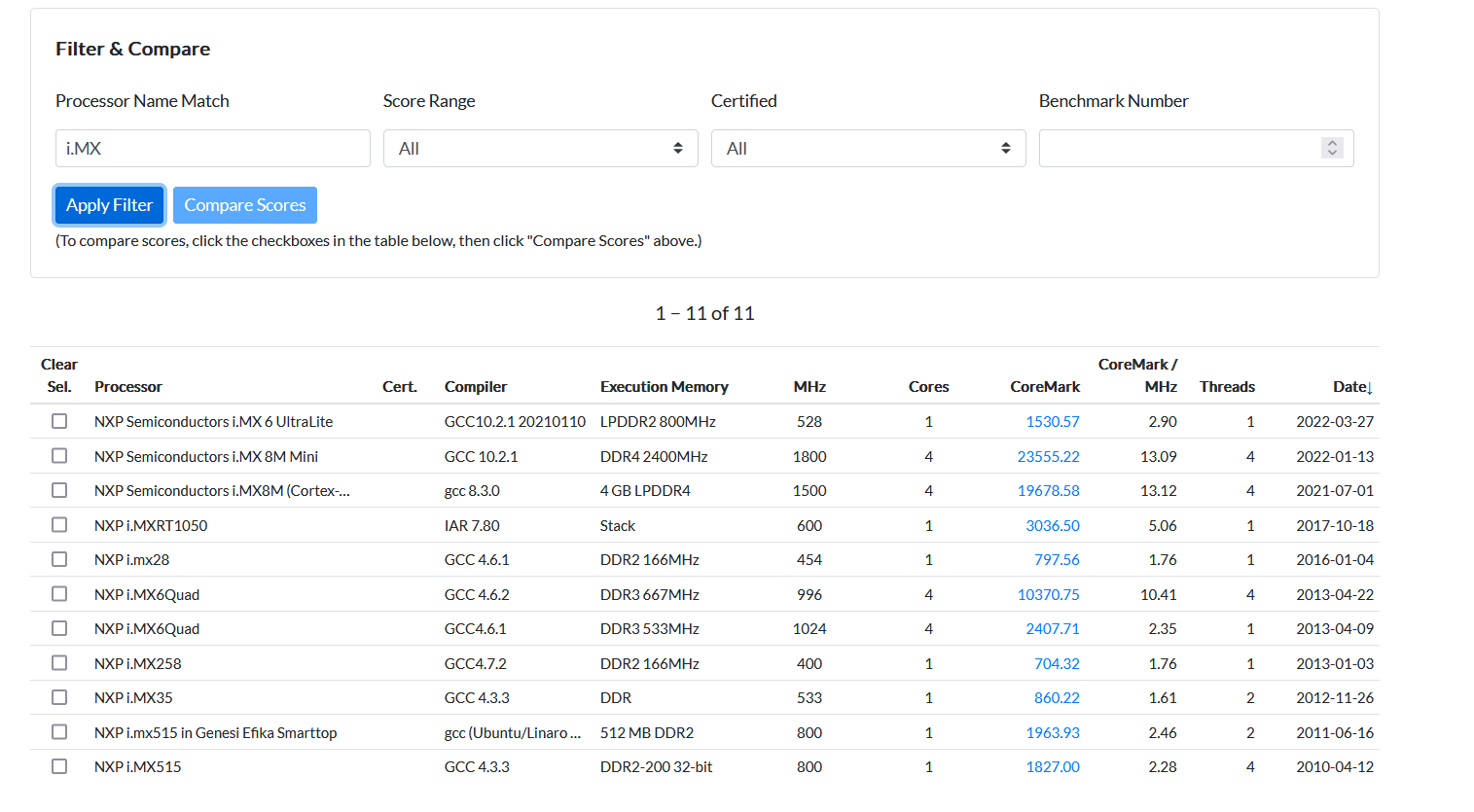
Task: Tick checkbox for i.MX6Quad dated 2013-04-09
Action: coord(59,628)
